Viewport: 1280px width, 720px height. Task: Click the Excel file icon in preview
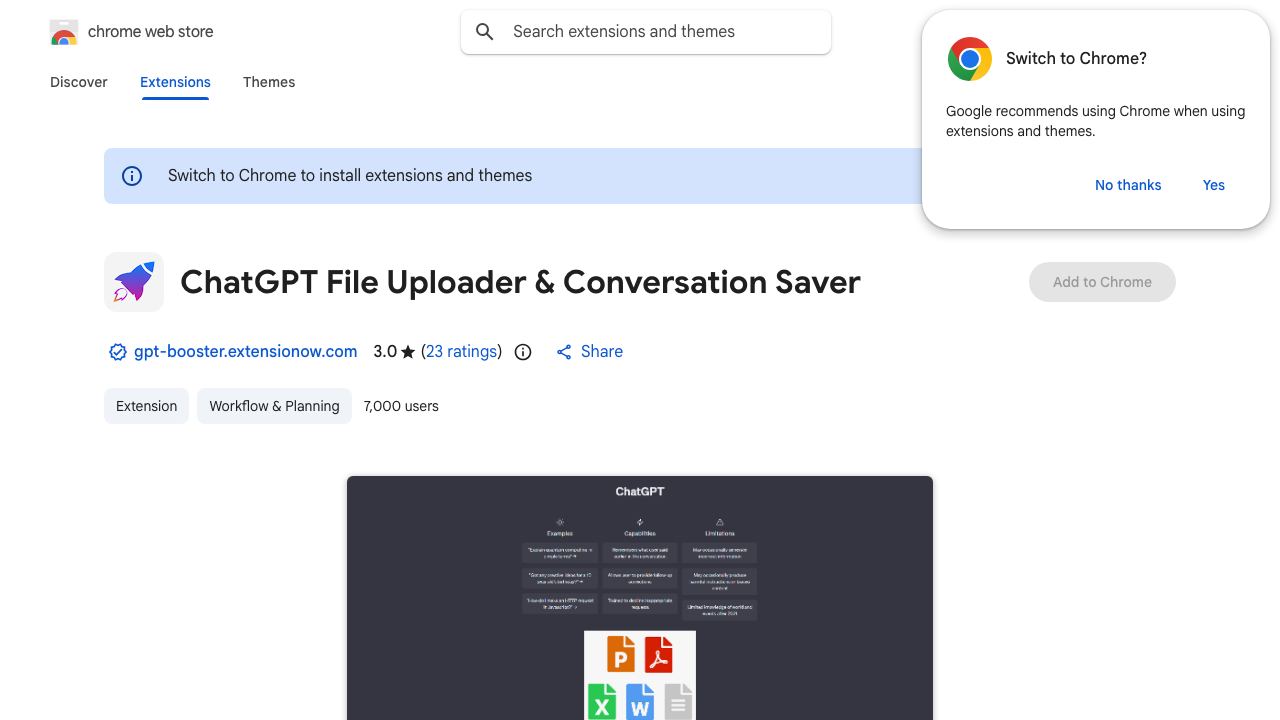602,701
